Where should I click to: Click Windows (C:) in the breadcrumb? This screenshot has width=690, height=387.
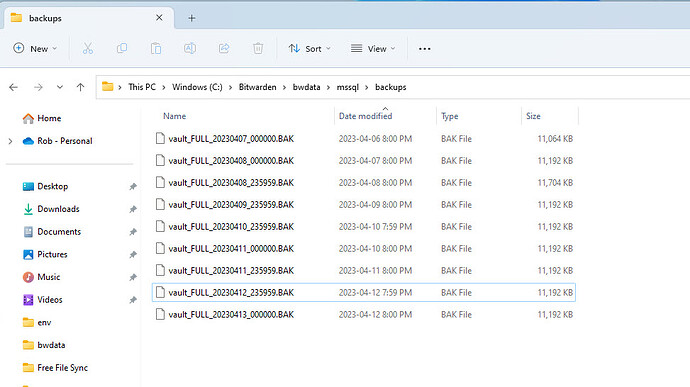197,87
